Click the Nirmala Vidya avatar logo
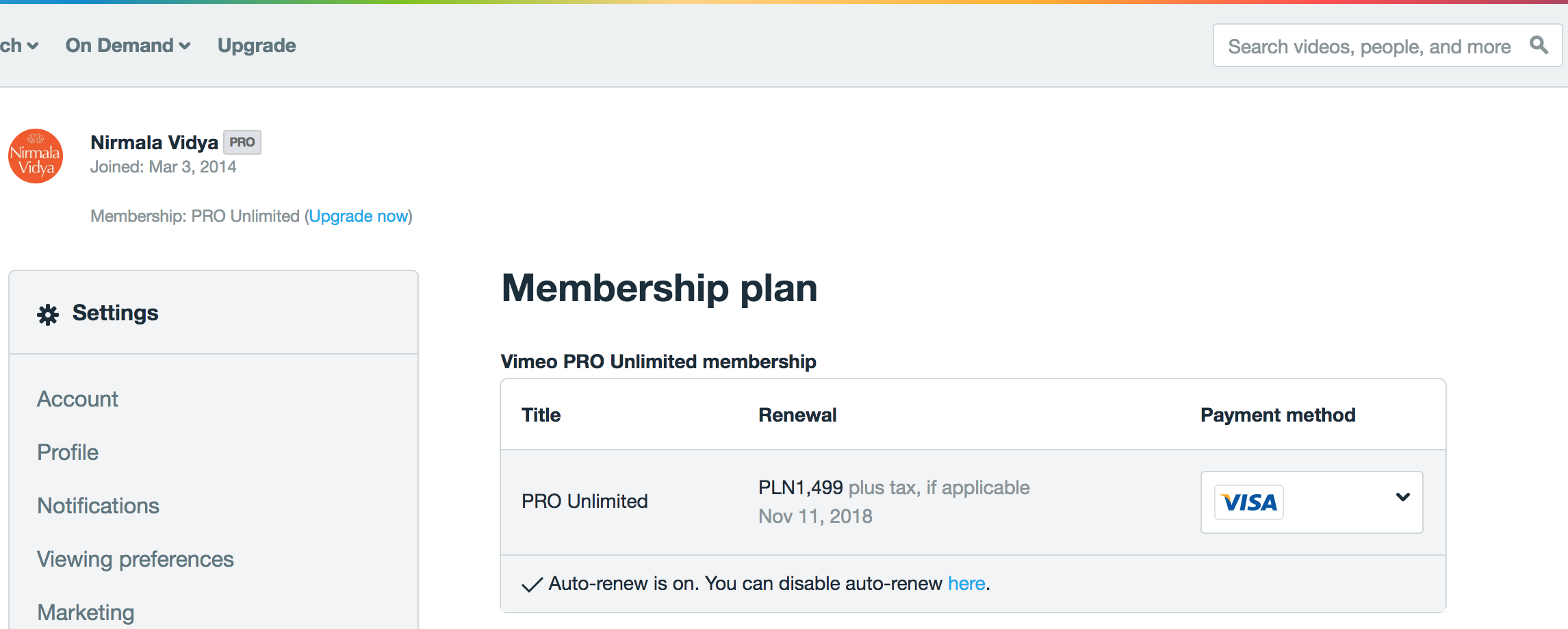Screen dimensions: 1568x629 click(36, 156)
